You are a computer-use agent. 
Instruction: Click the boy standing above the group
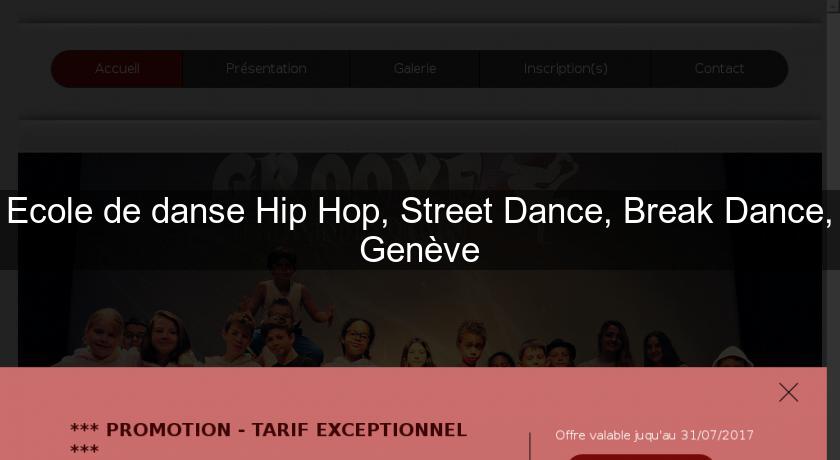point(284,286)
